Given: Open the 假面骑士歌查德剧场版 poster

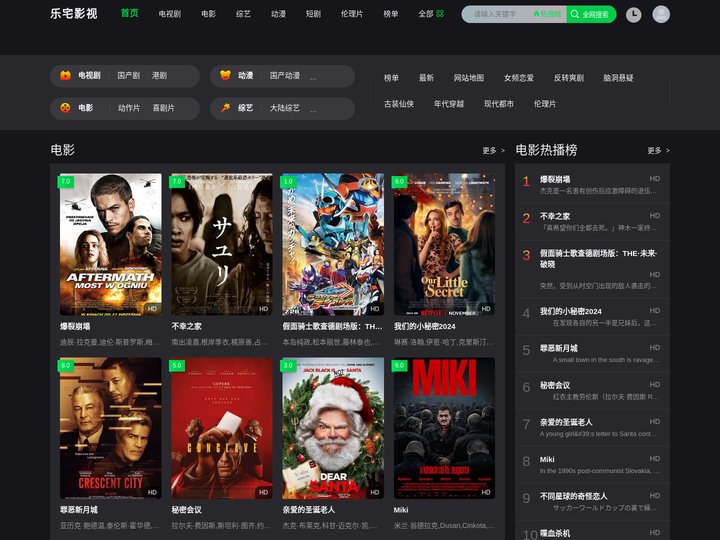Looking at the screenshot, I should click(333, 244).
